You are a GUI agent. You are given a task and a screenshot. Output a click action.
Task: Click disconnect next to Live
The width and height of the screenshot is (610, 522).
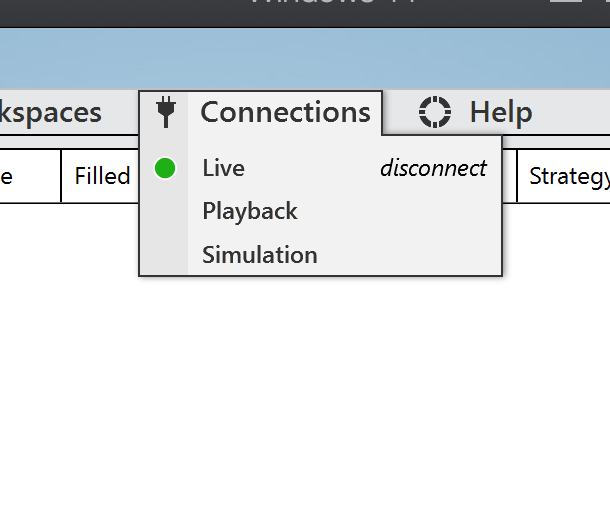coord(433,168)
